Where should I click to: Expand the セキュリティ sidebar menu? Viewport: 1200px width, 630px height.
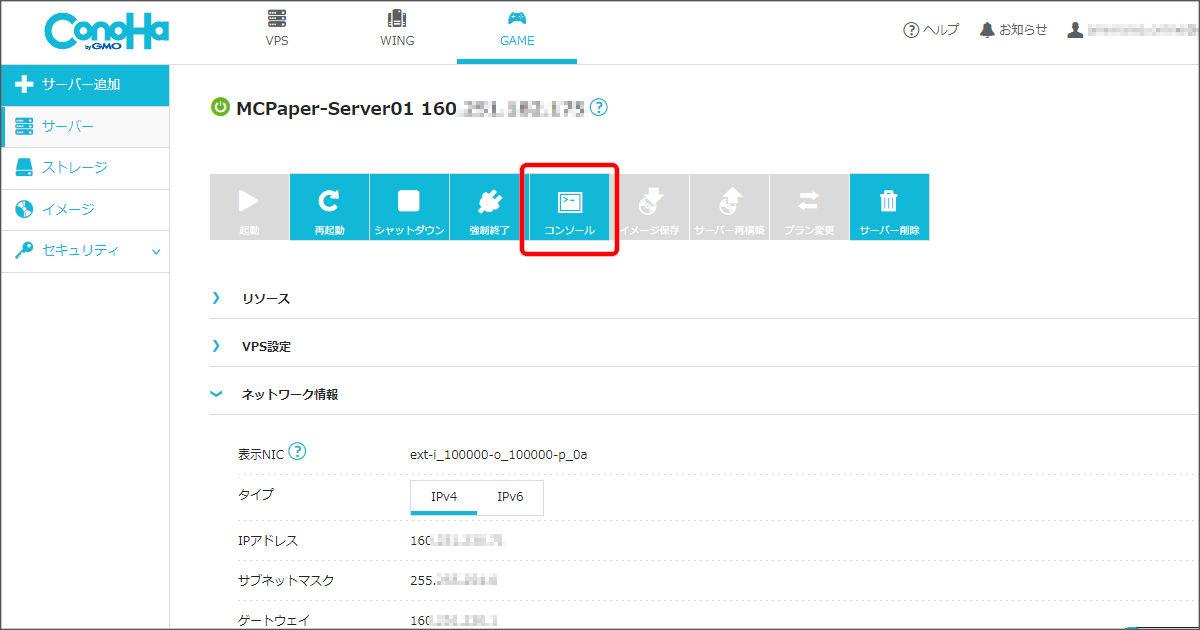85,251
